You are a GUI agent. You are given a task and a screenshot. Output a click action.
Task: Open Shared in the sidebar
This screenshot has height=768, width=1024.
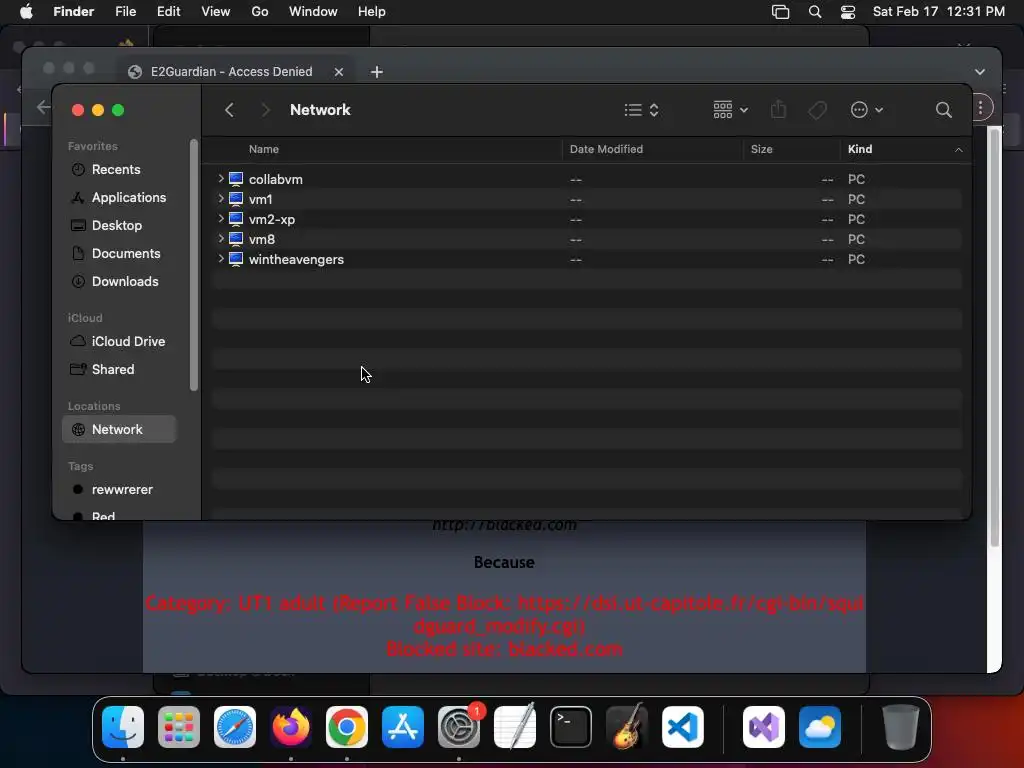tap(119, 370)
